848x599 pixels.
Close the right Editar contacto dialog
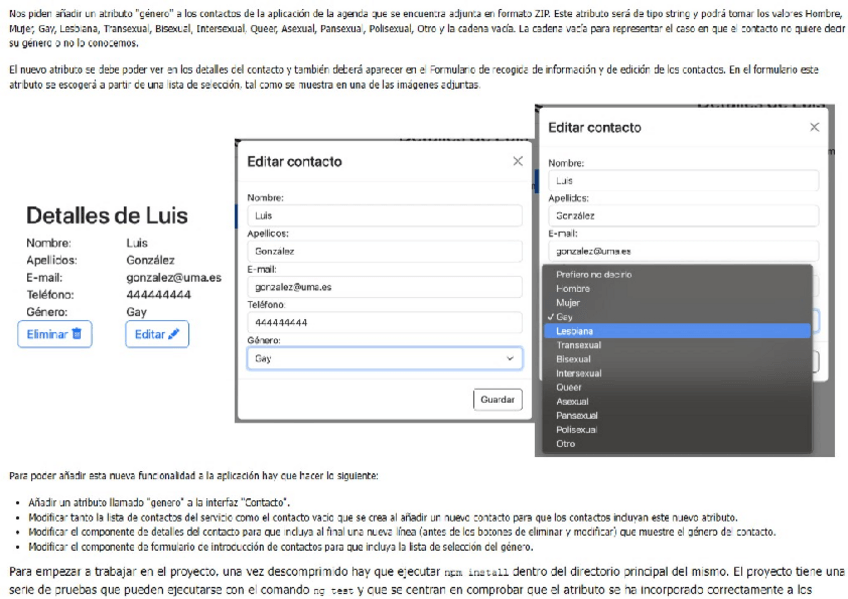pyautogui.click(x=814, y=127)
